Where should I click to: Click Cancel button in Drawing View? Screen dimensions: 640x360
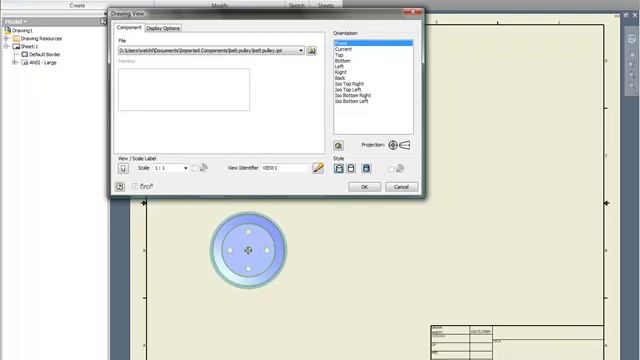tap(401, 187)
